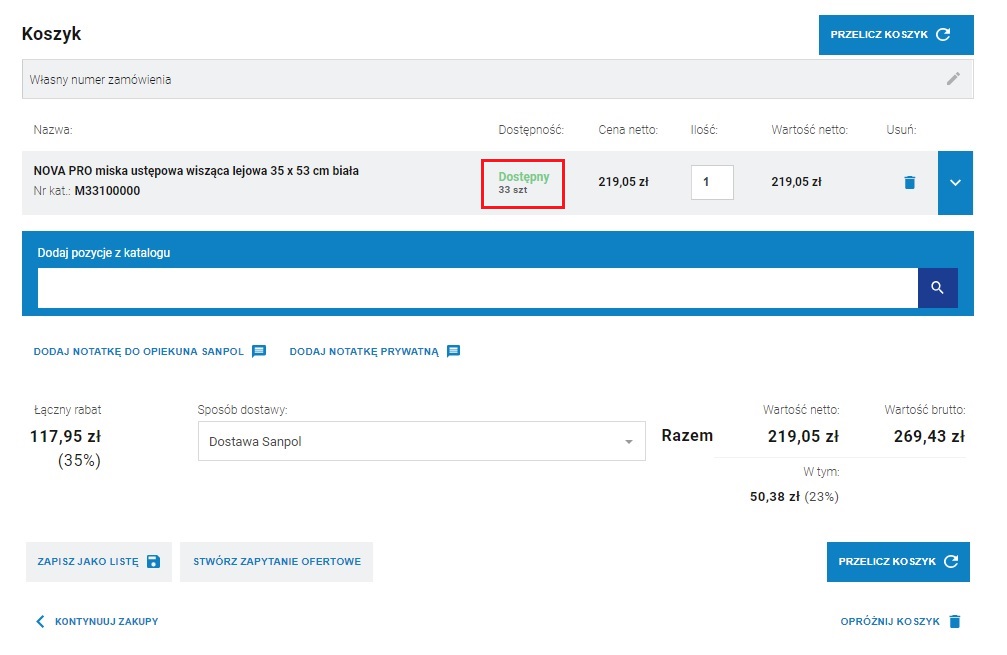The width and height of the screenshot is (1007, 655).
Task: Click the Razem label in cart summary
Action: [x=687, y=435]
